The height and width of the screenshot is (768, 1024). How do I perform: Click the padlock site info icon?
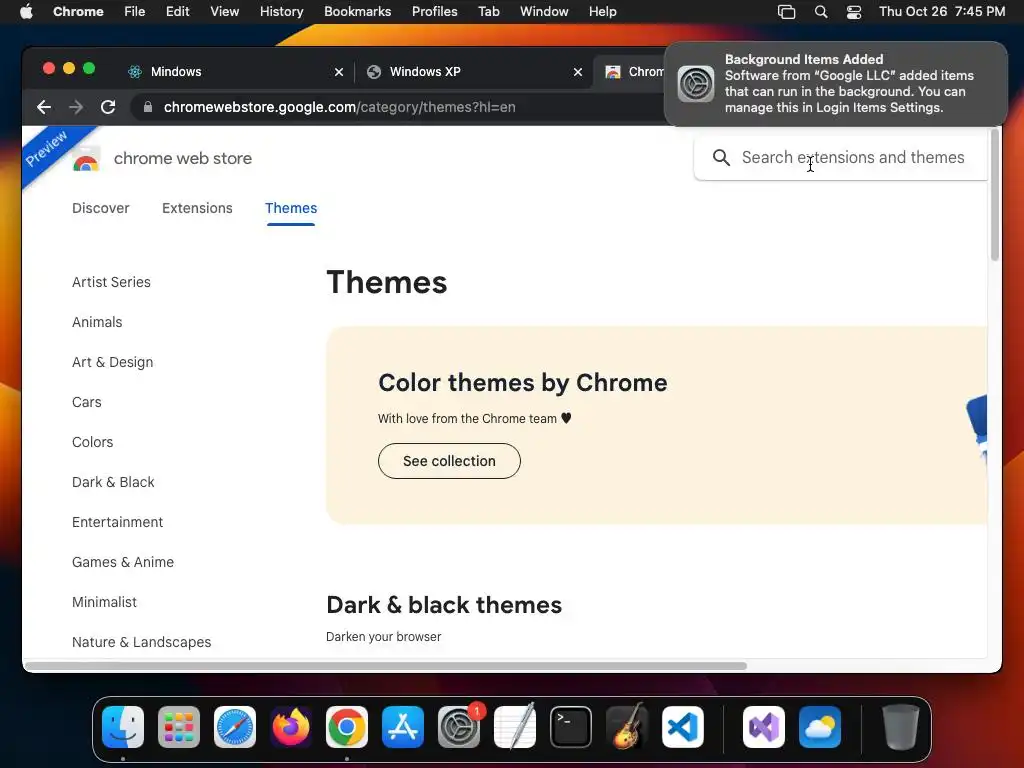click(x=148, y=107)
